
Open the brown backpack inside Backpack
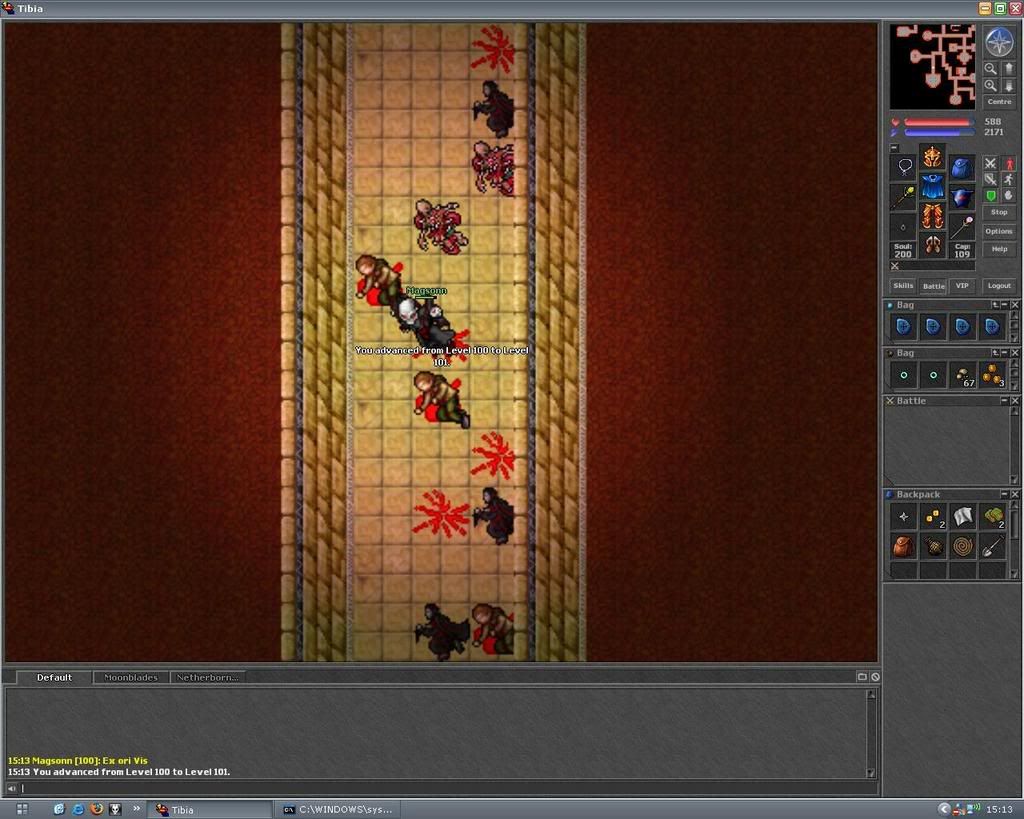903,546
